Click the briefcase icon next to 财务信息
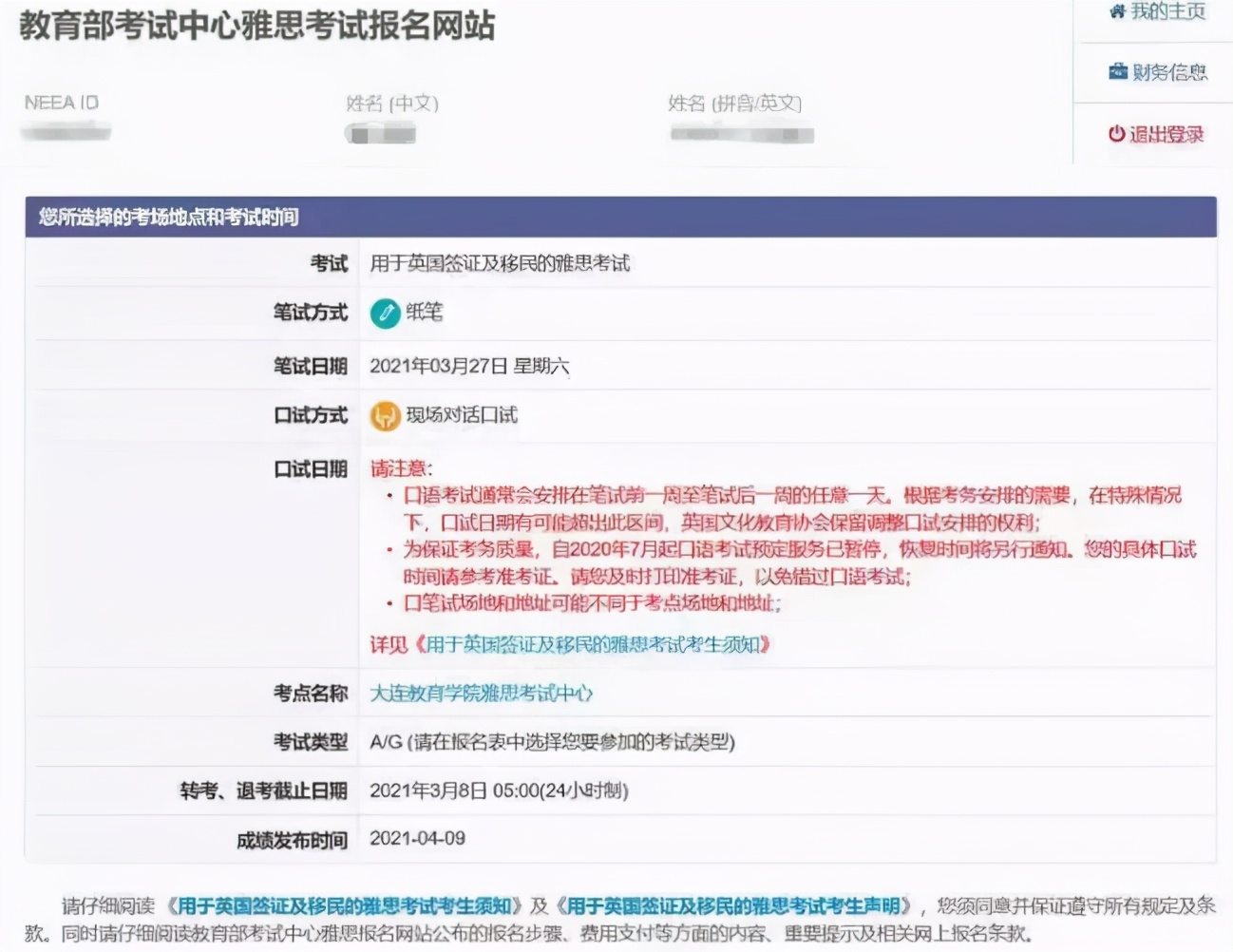1233x952 pixels. (x=1118, y=70)
